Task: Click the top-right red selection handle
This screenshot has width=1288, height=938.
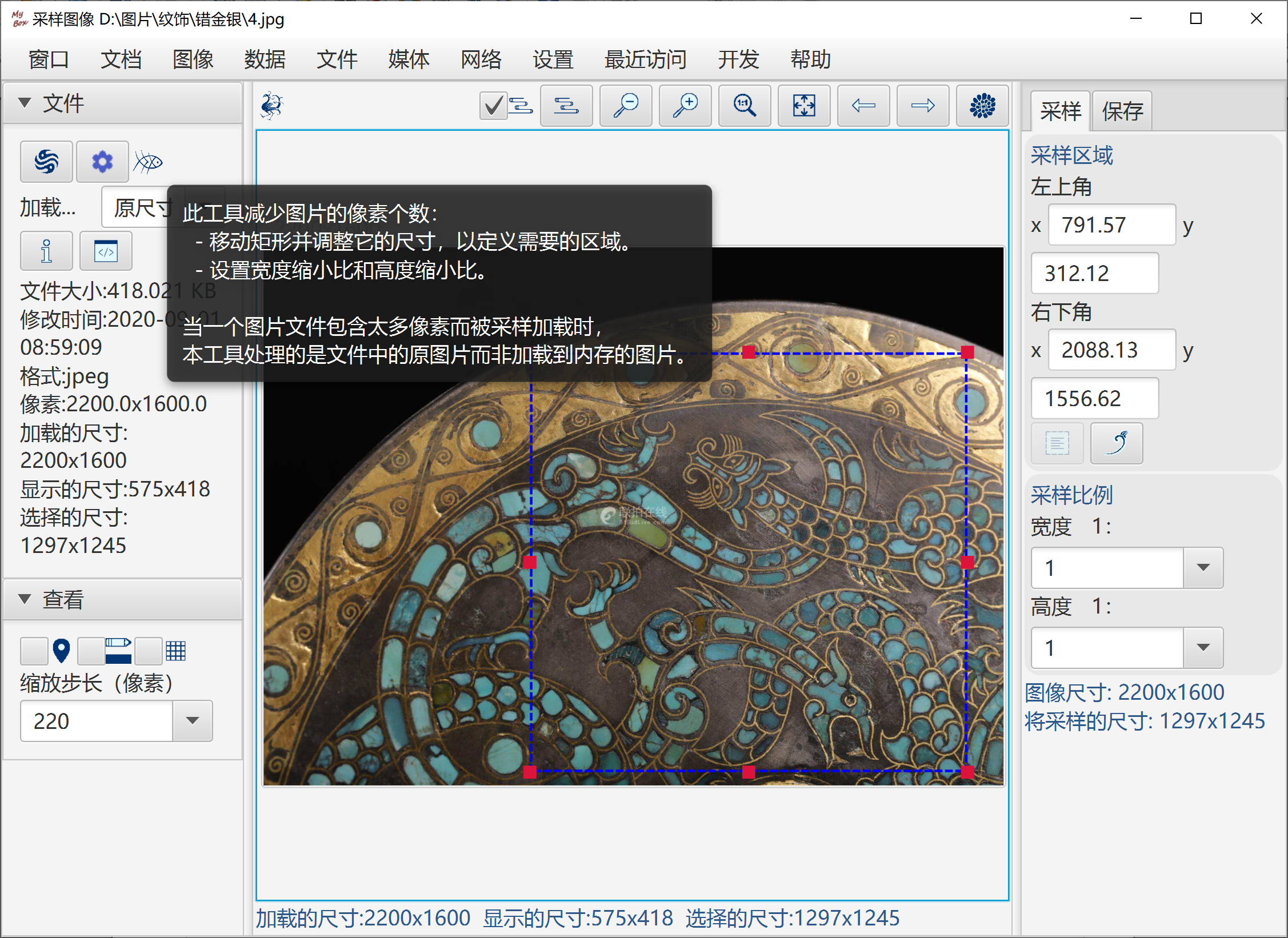Action: click(967, 352)
